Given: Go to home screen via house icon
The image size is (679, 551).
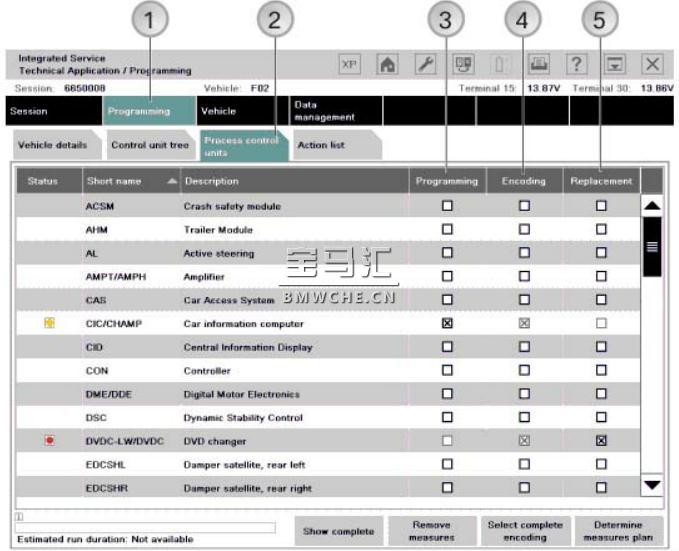Looking at the screenshot, I should pyautogui.click(x=387, y=64).
